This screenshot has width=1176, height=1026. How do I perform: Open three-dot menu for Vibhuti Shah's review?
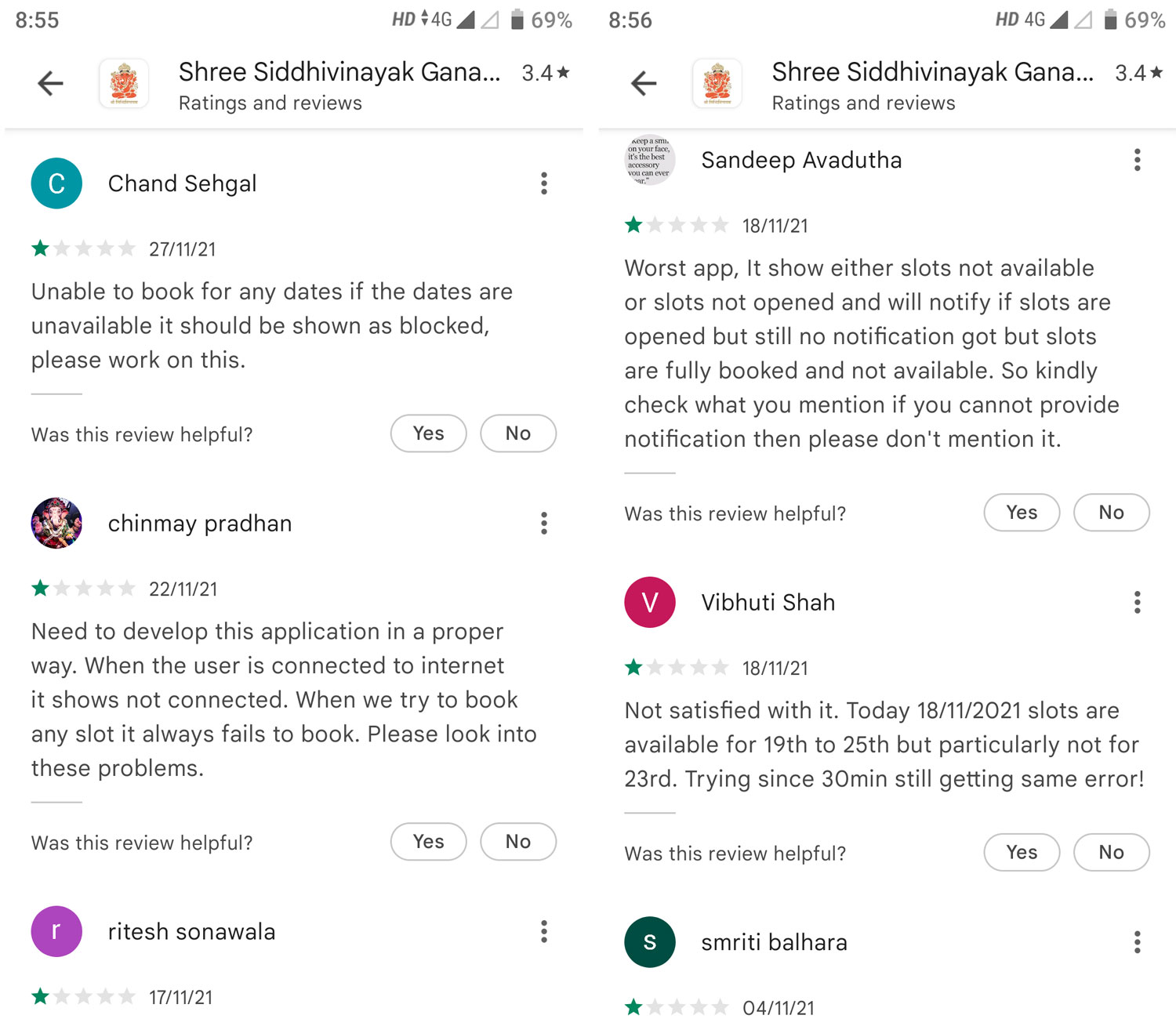coord(1137,602)
